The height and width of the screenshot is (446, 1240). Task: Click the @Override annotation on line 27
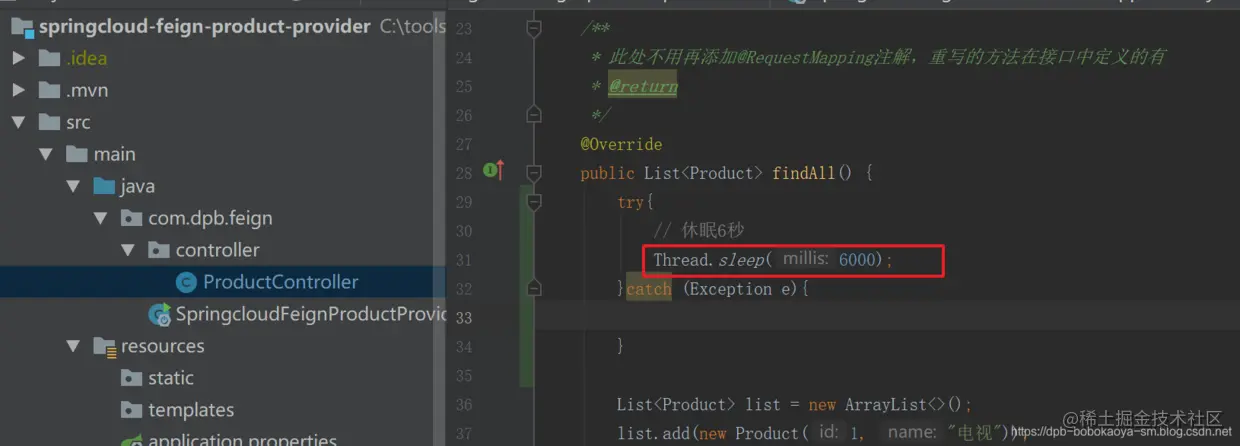coord(621,144)
